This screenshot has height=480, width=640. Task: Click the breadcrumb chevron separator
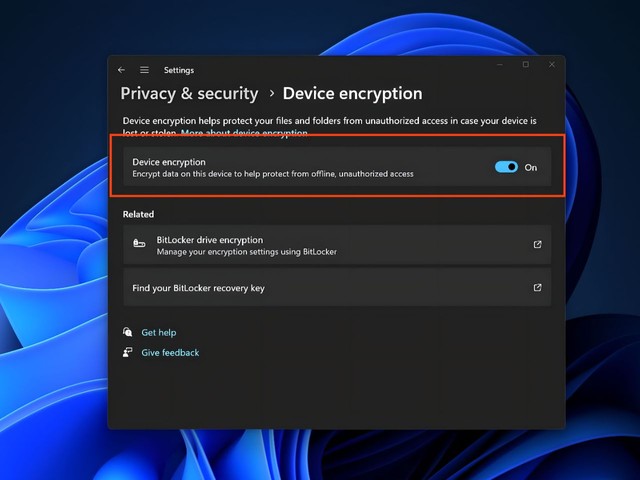pos(271,94)
